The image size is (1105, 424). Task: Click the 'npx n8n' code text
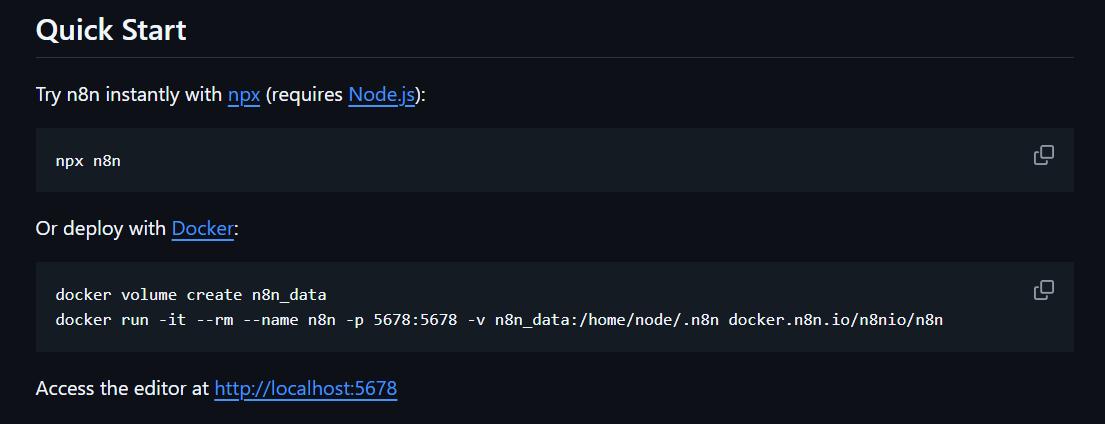[88, 161]
